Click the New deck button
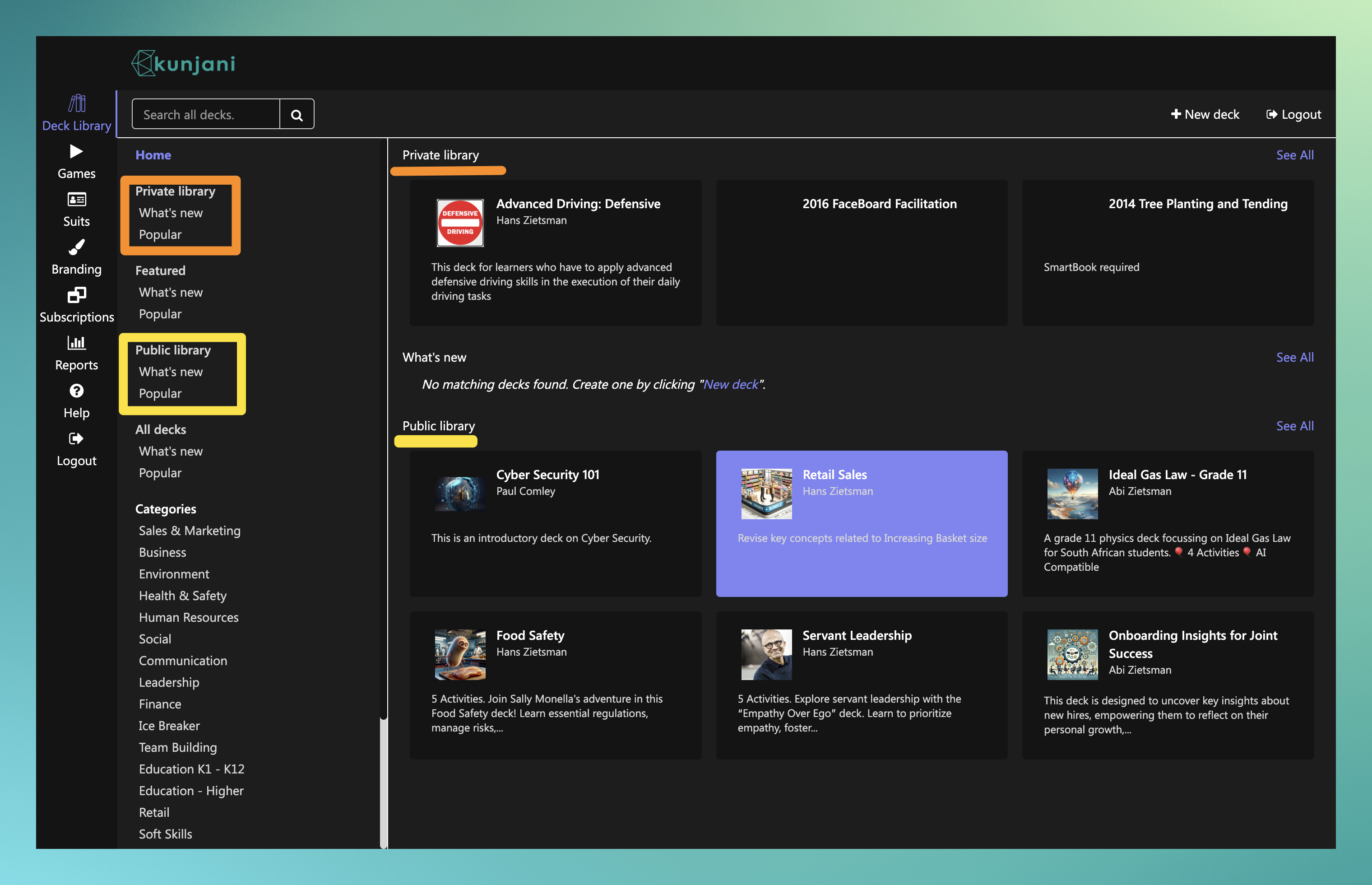1372x885 pixels. coord(1205,114)
